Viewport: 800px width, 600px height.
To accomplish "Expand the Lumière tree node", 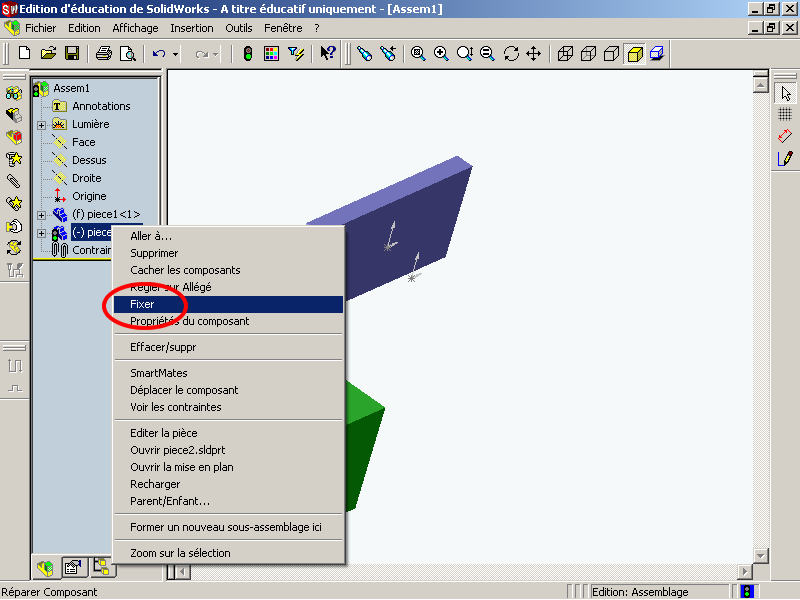I will click(42, 125).
